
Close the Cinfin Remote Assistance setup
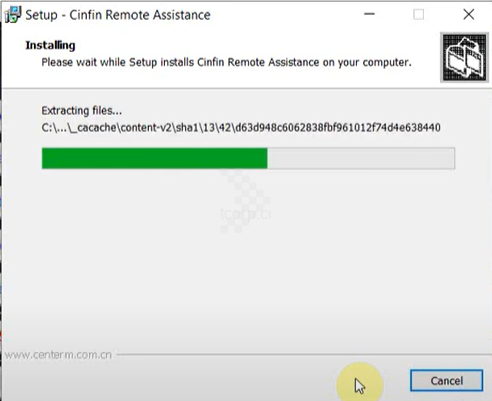click(469, 14)
